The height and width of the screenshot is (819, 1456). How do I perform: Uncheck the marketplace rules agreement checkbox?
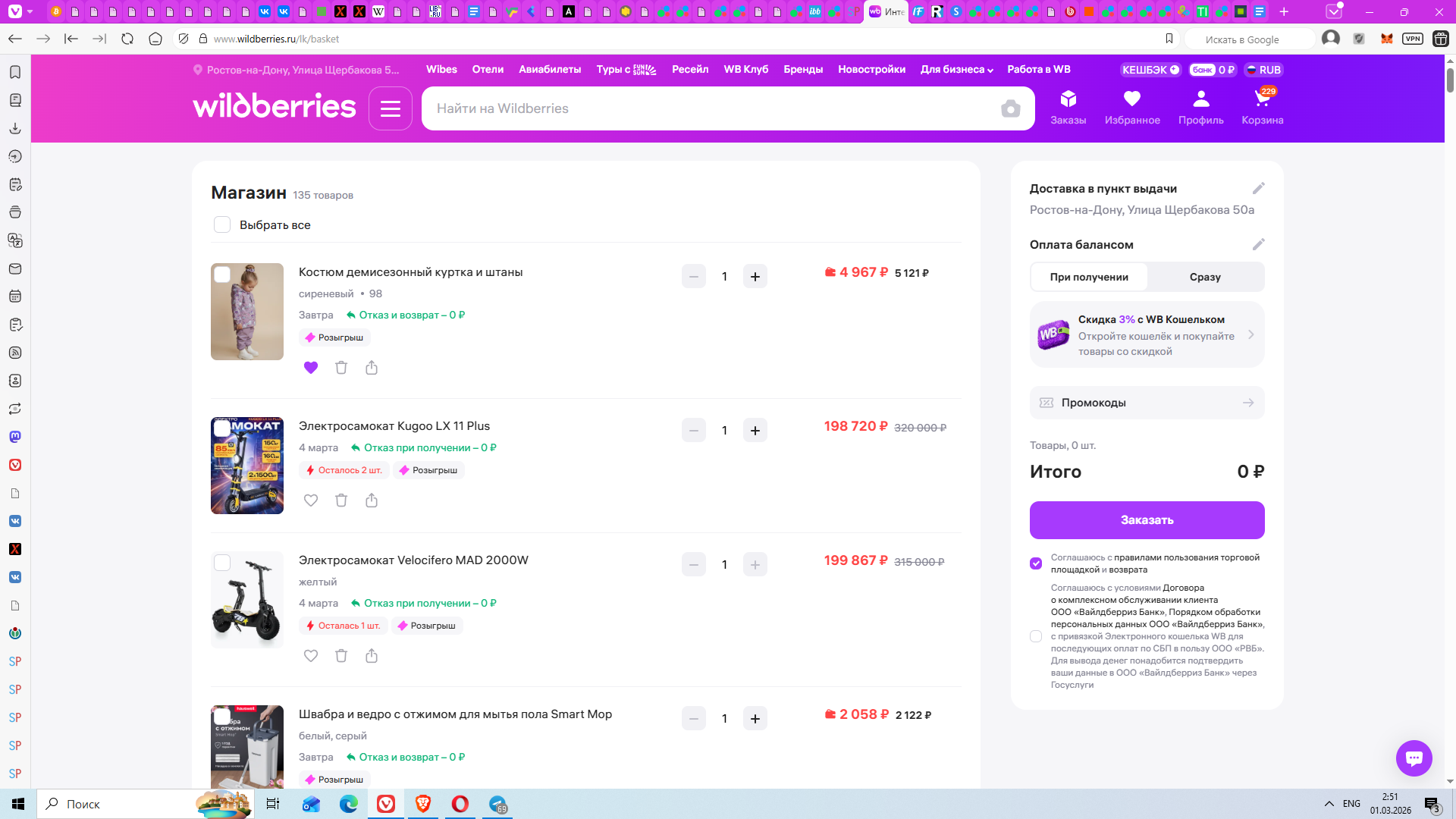tap(1036, 563)
